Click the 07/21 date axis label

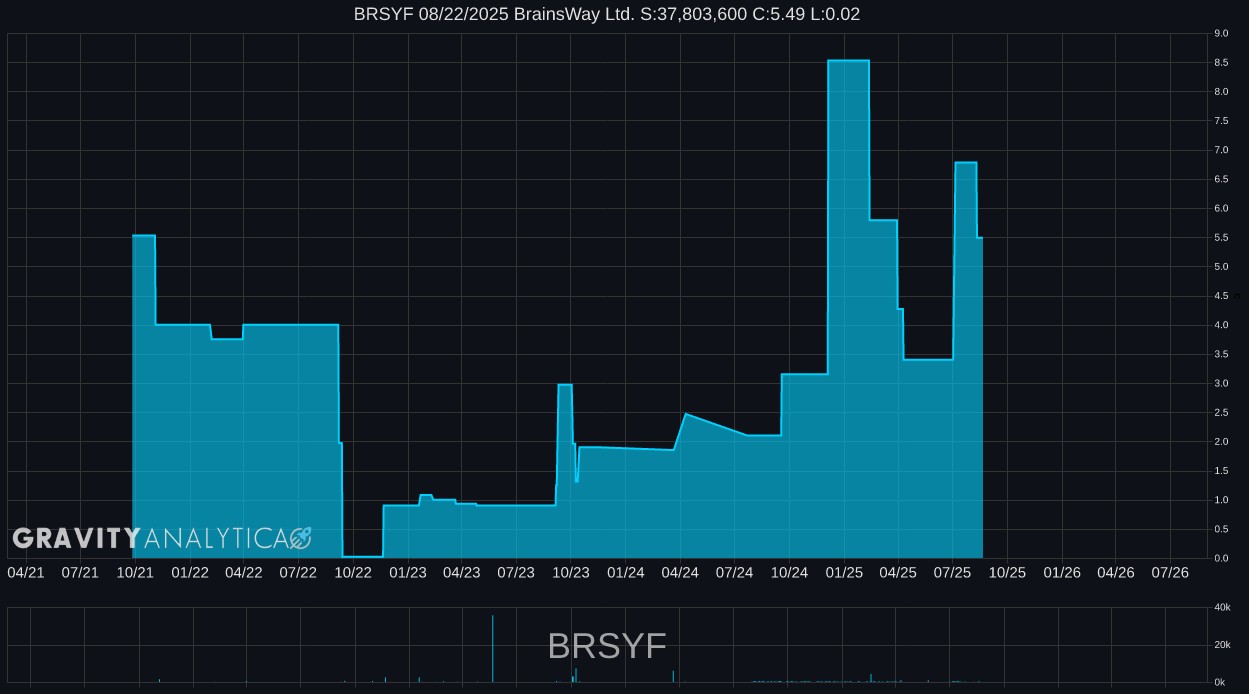pyautogui.click(x=80, y=572)
